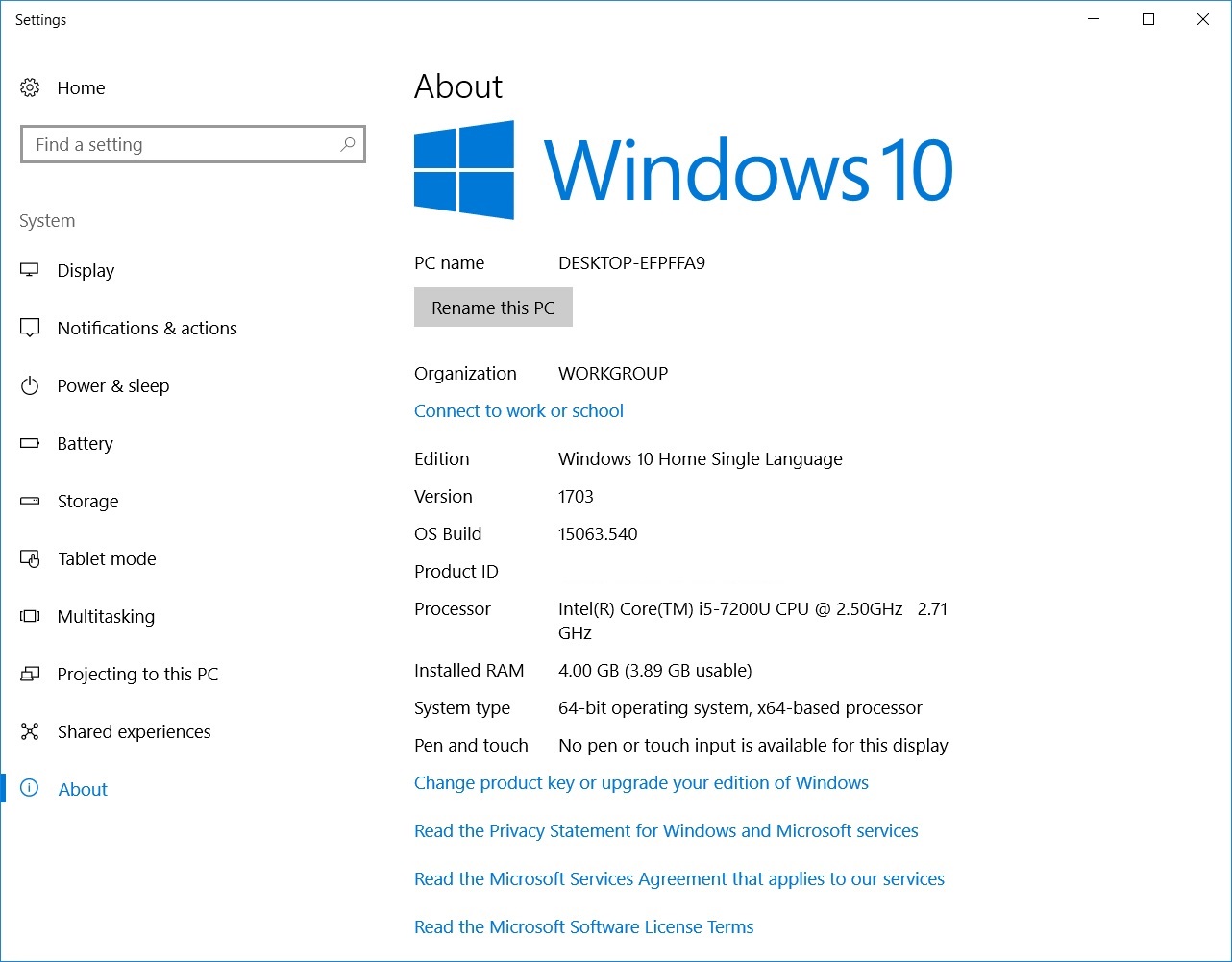Click the About page heading
Viewport: 1232px width, 962px height.
click(458, 86)
